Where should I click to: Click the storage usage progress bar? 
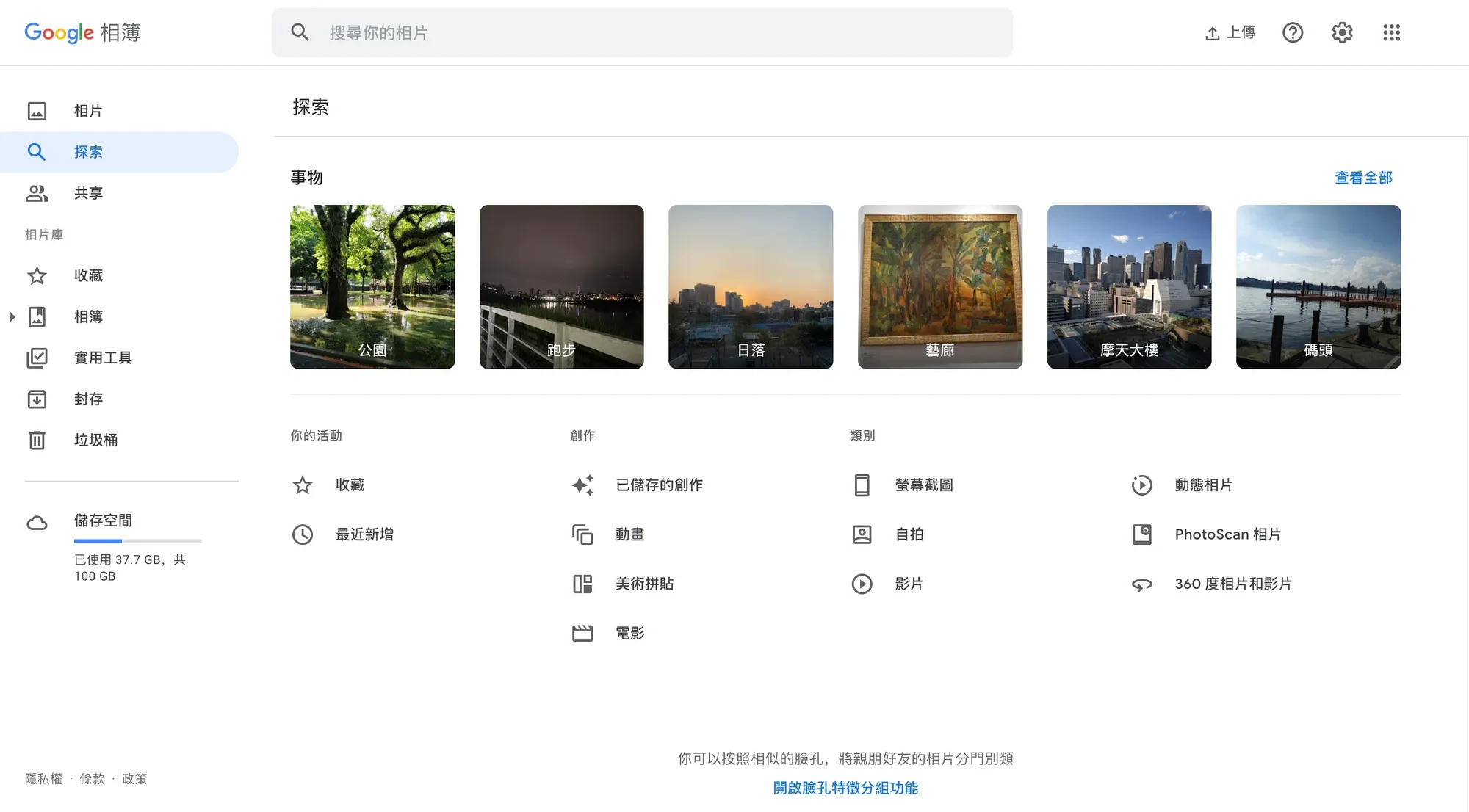click(x=137, y=541)
